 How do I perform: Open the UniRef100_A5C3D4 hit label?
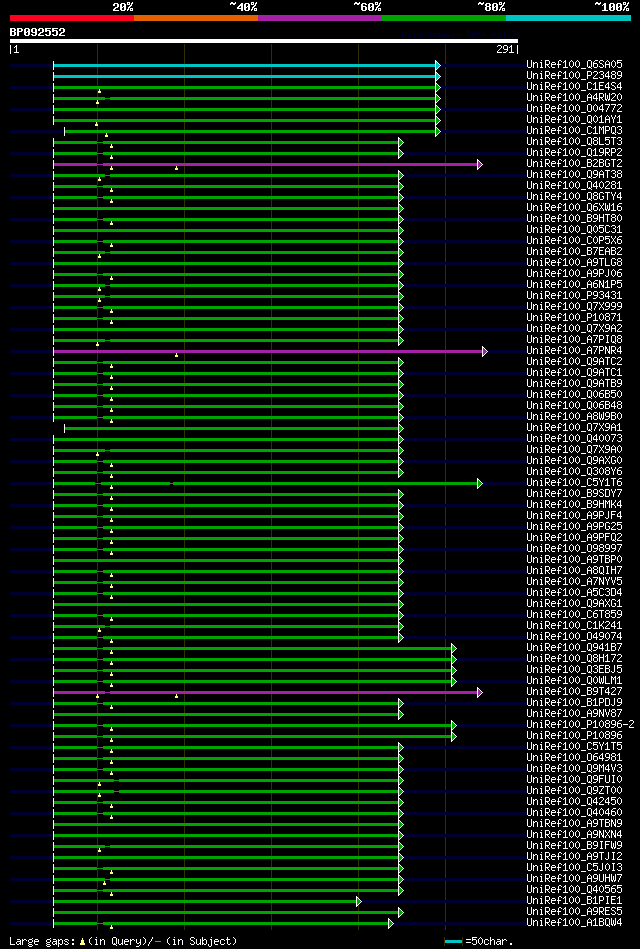574,592
